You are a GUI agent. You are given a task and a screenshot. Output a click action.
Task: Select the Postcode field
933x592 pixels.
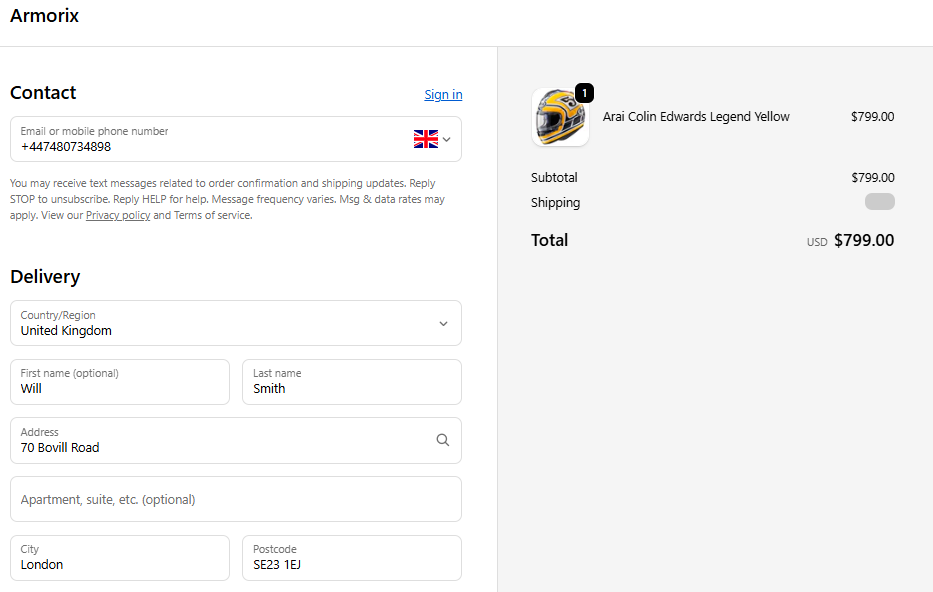click(x=352, y=558)
